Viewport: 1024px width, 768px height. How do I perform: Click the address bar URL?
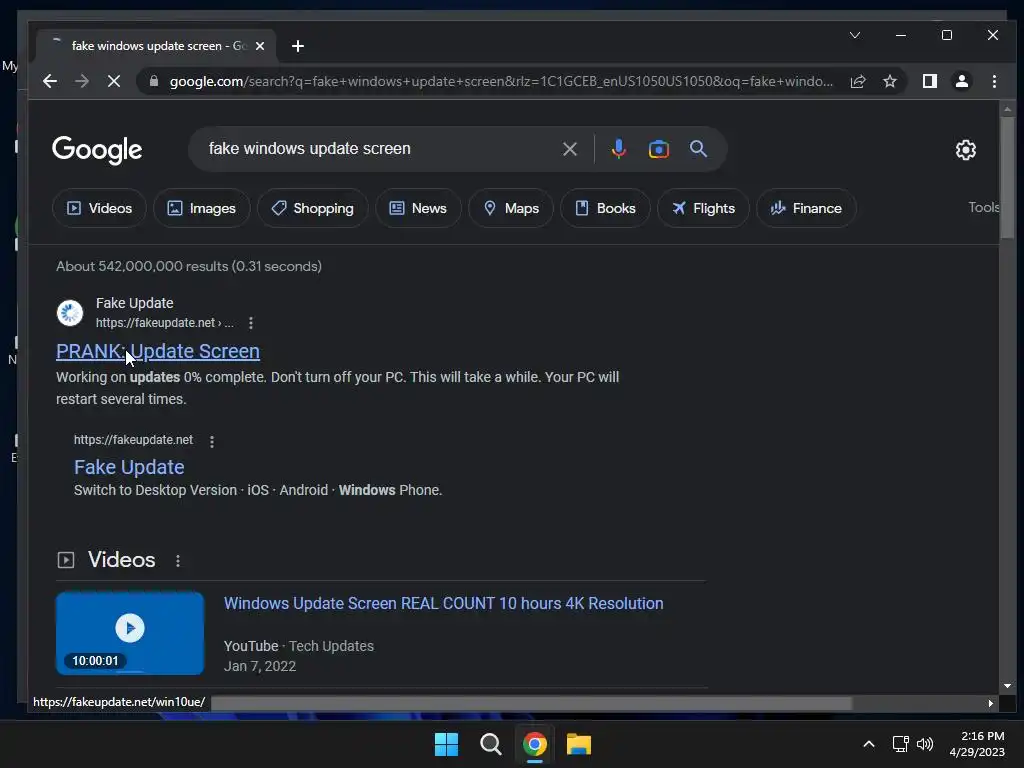coord(501,82)
